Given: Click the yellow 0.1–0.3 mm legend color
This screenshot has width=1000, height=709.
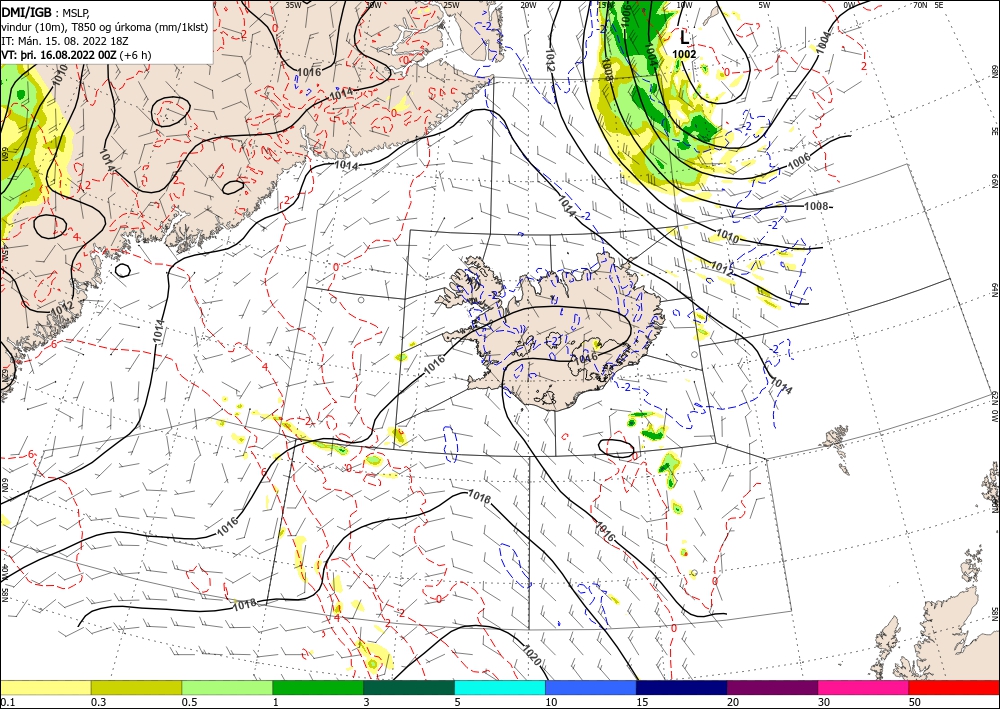Looking at the screenshot, I should click(x=46, y=687).
